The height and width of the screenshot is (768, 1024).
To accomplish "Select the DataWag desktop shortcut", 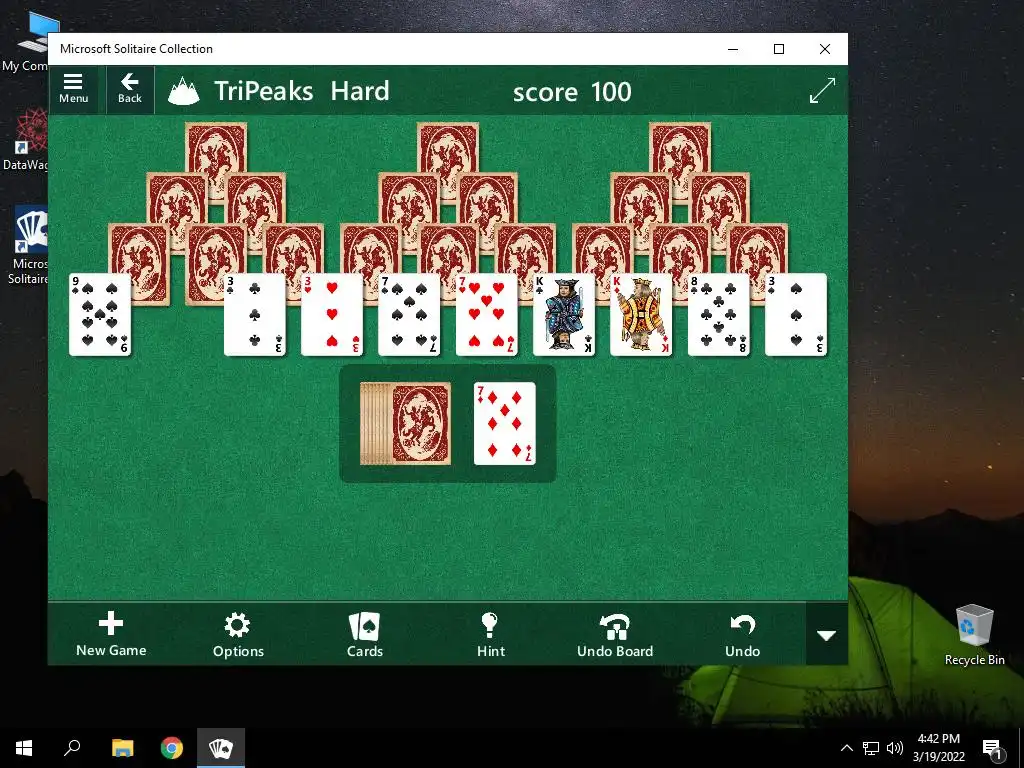I will 25,140.
